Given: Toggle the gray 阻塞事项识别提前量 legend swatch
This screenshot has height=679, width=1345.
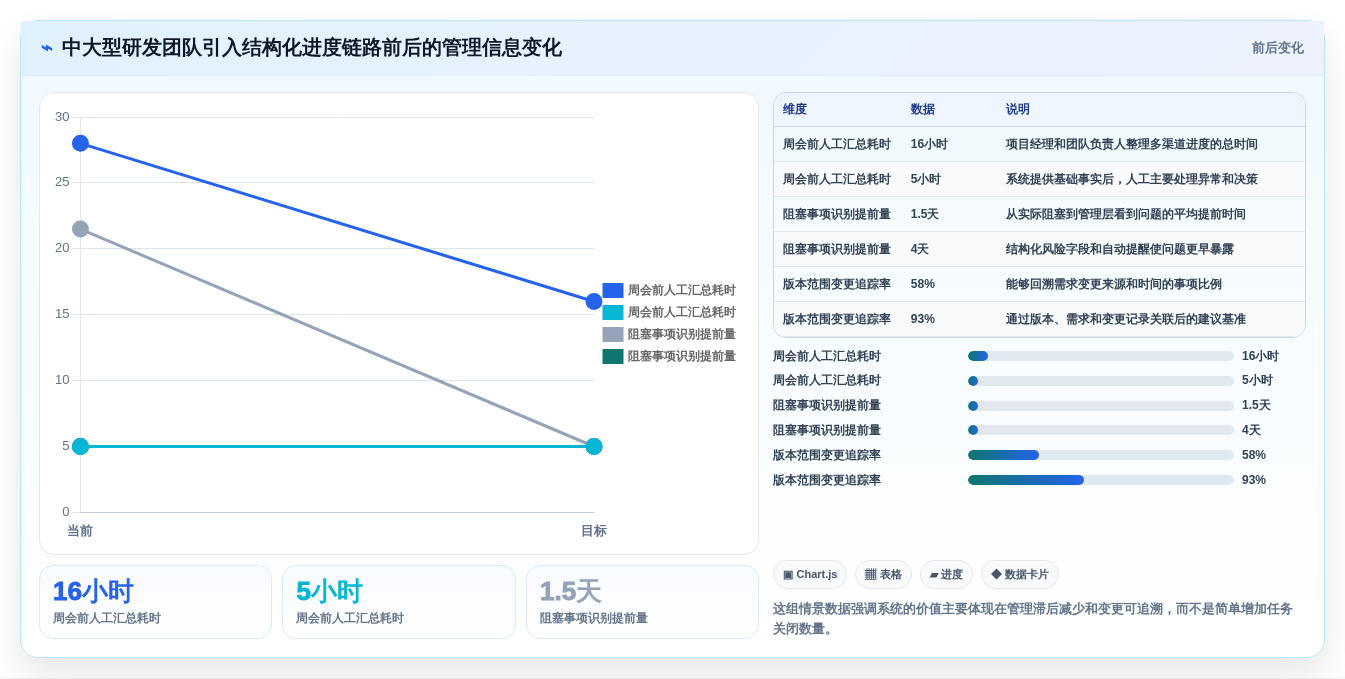Looking at the screenshot, I should 613,334.
